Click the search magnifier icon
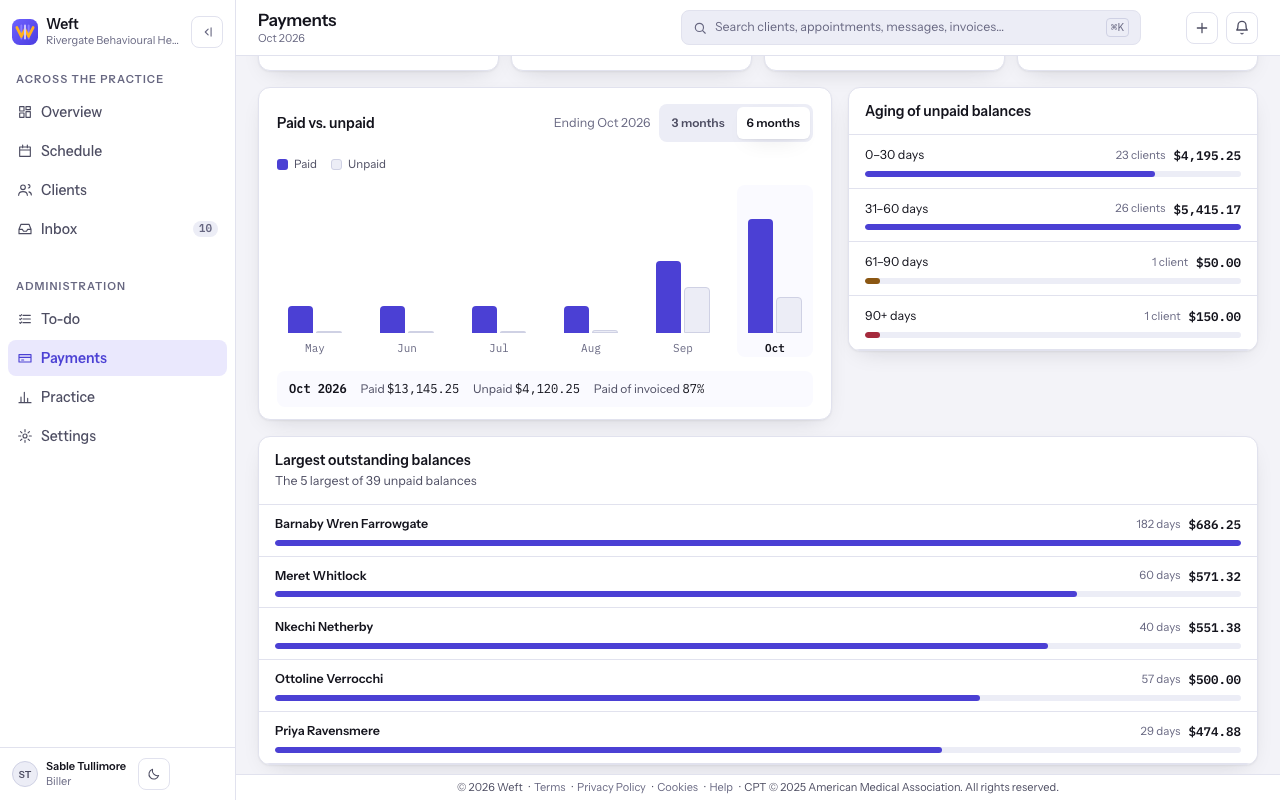This screenshot has width=1280, height=800. click(700, 28)
